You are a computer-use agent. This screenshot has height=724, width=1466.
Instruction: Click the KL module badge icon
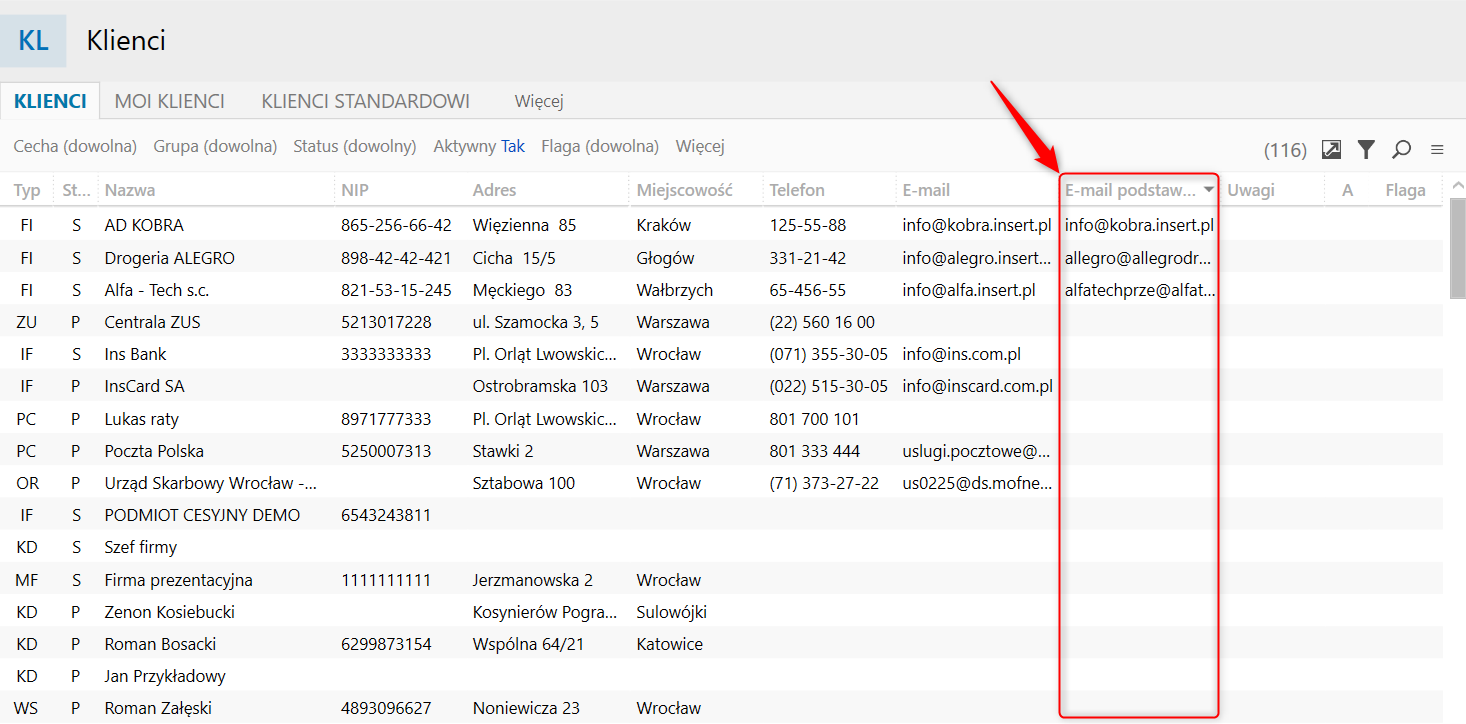point(33,41)
